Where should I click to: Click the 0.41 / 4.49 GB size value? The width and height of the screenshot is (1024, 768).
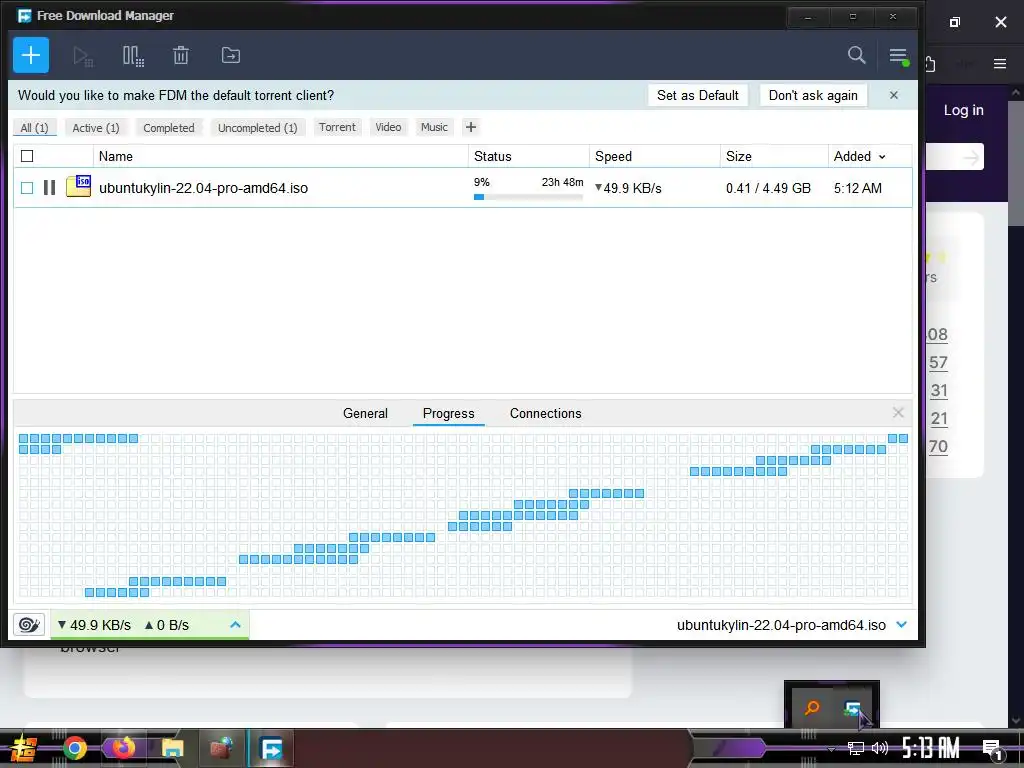click(x=768, y=188)
